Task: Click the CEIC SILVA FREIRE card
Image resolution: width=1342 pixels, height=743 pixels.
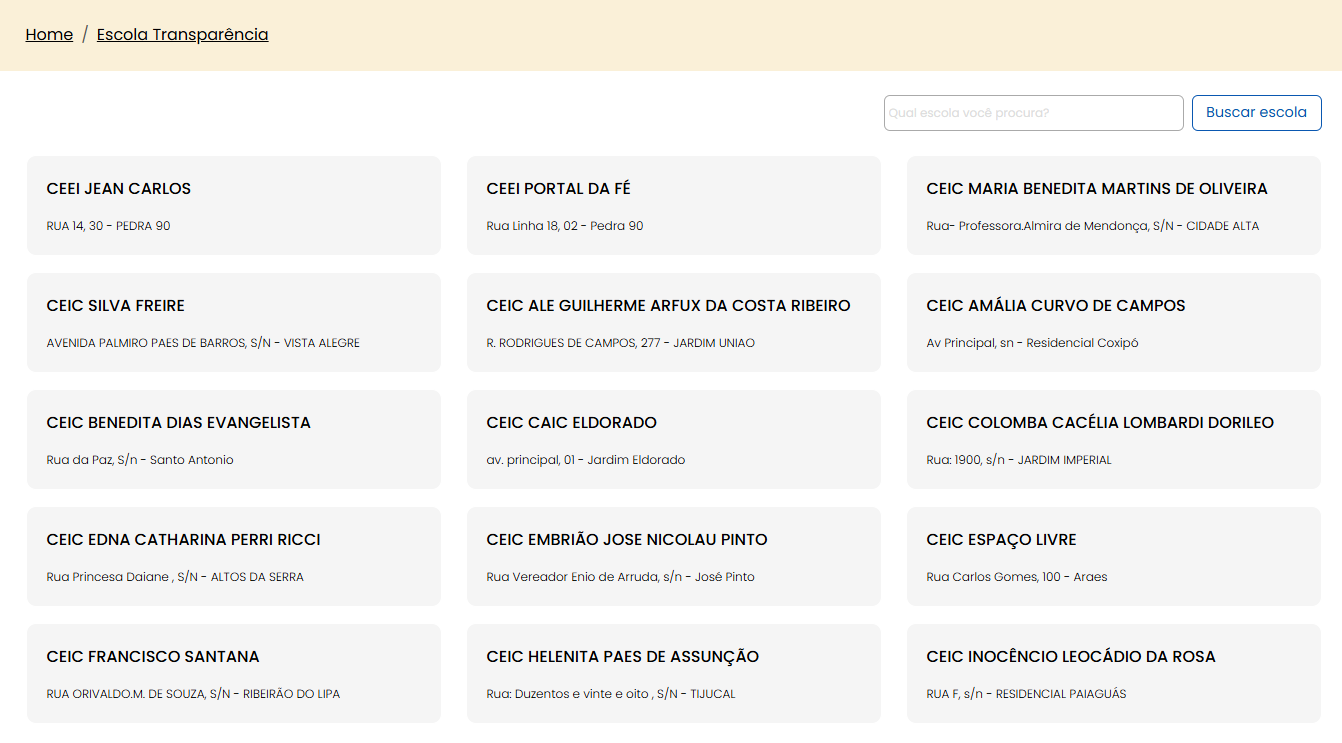Action: [233, 322]
